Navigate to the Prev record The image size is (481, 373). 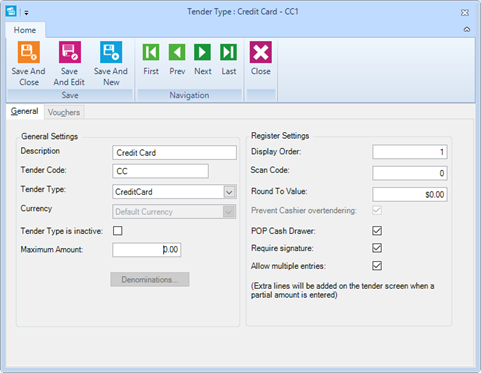[x=177, y=52]
